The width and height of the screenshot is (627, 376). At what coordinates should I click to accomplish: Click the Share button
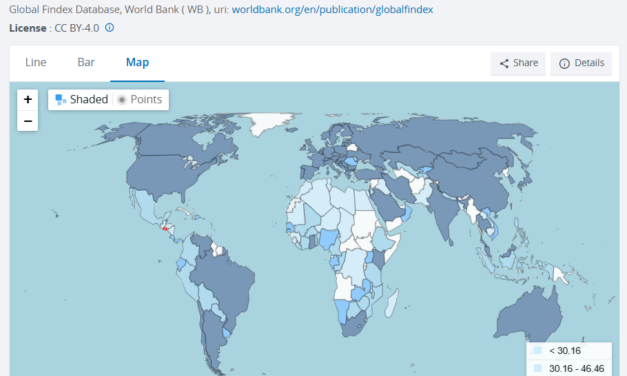[518, 63]
